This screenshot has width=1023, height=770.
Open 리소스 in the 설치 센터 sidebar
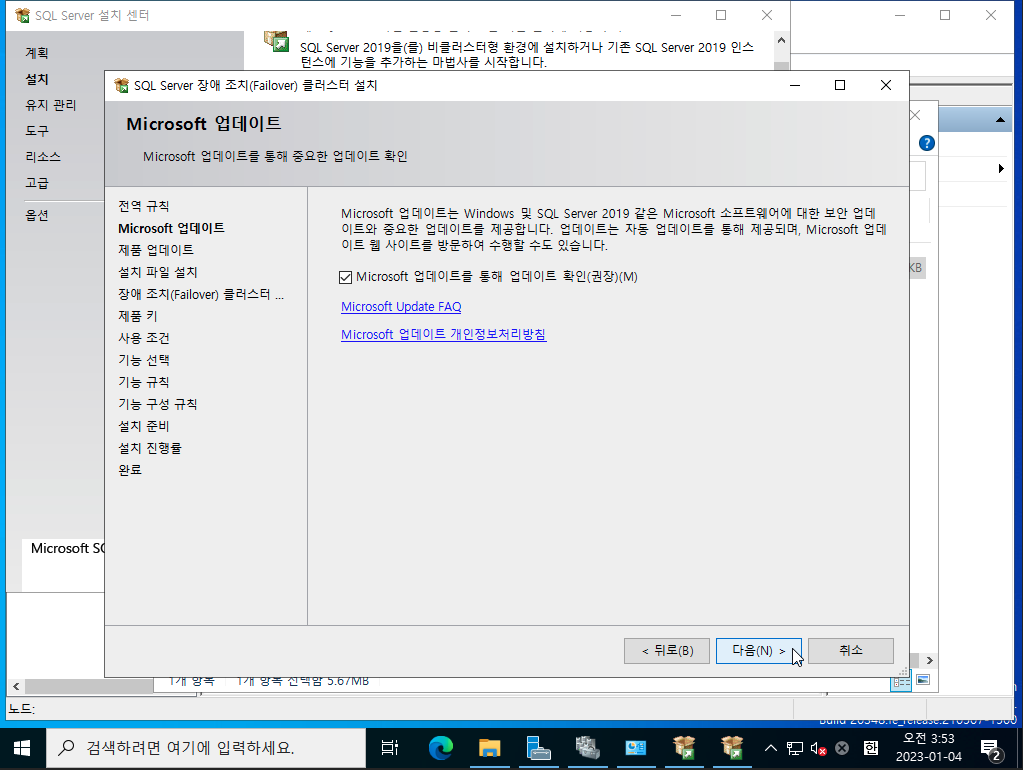(x=43, y=157)
